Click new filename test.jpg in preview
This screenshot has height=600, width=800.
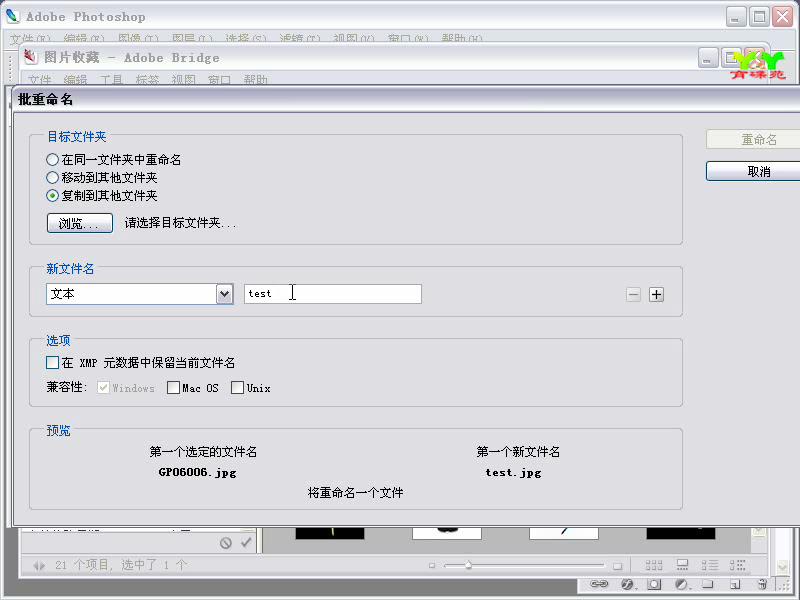click(513, 472)
